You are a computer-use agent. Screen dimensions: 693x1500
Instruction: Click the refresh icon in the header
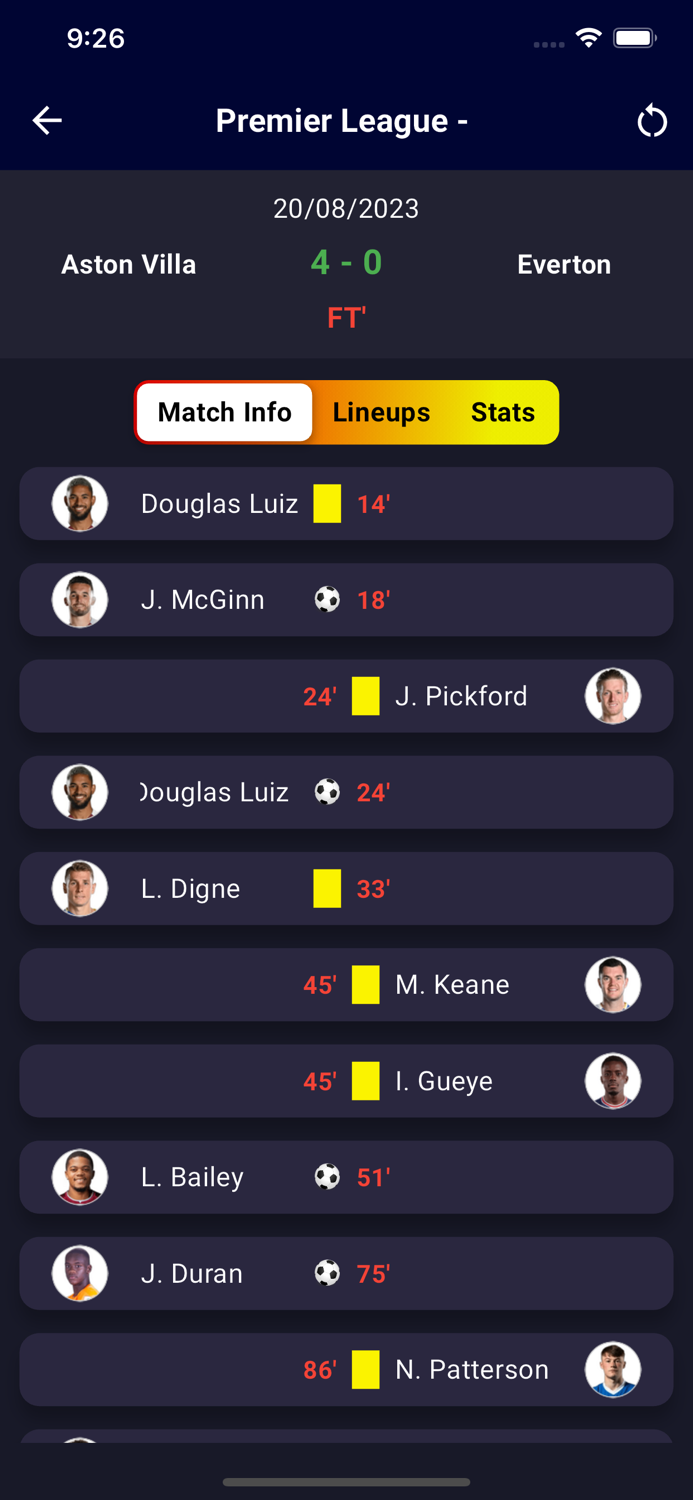(652, 120)
